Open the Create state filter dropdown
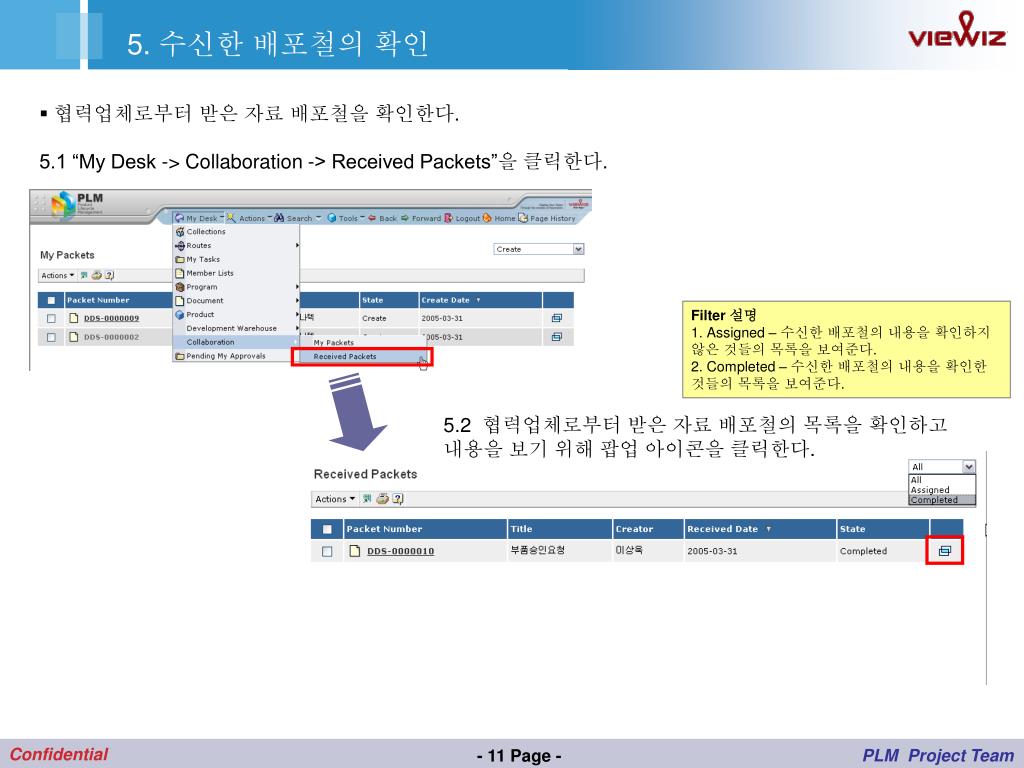This screenshot has width=1024, height=768. click(x=539, y=249)
